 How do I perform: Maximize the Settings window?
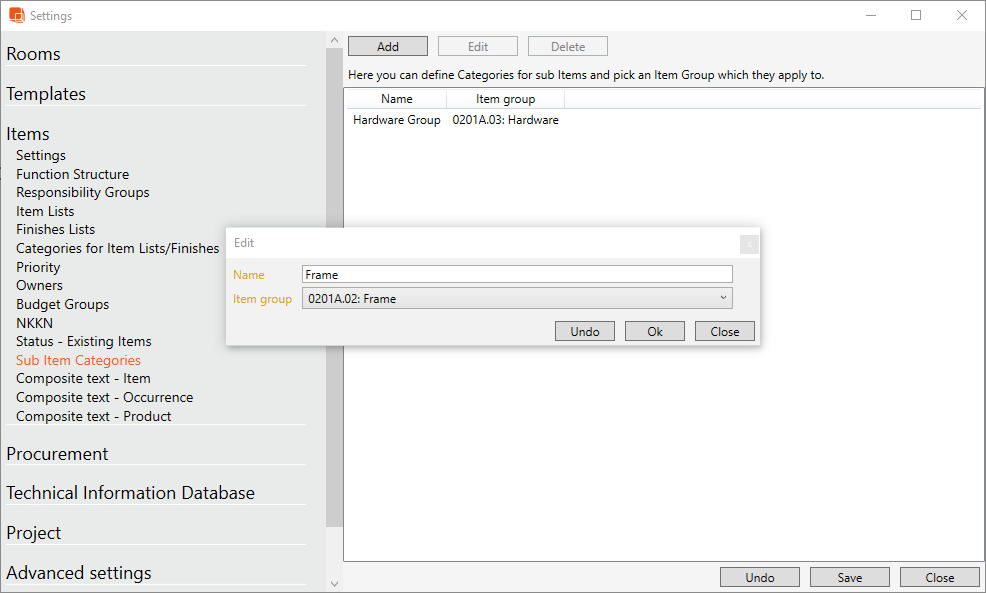click(x=916, y=15)
